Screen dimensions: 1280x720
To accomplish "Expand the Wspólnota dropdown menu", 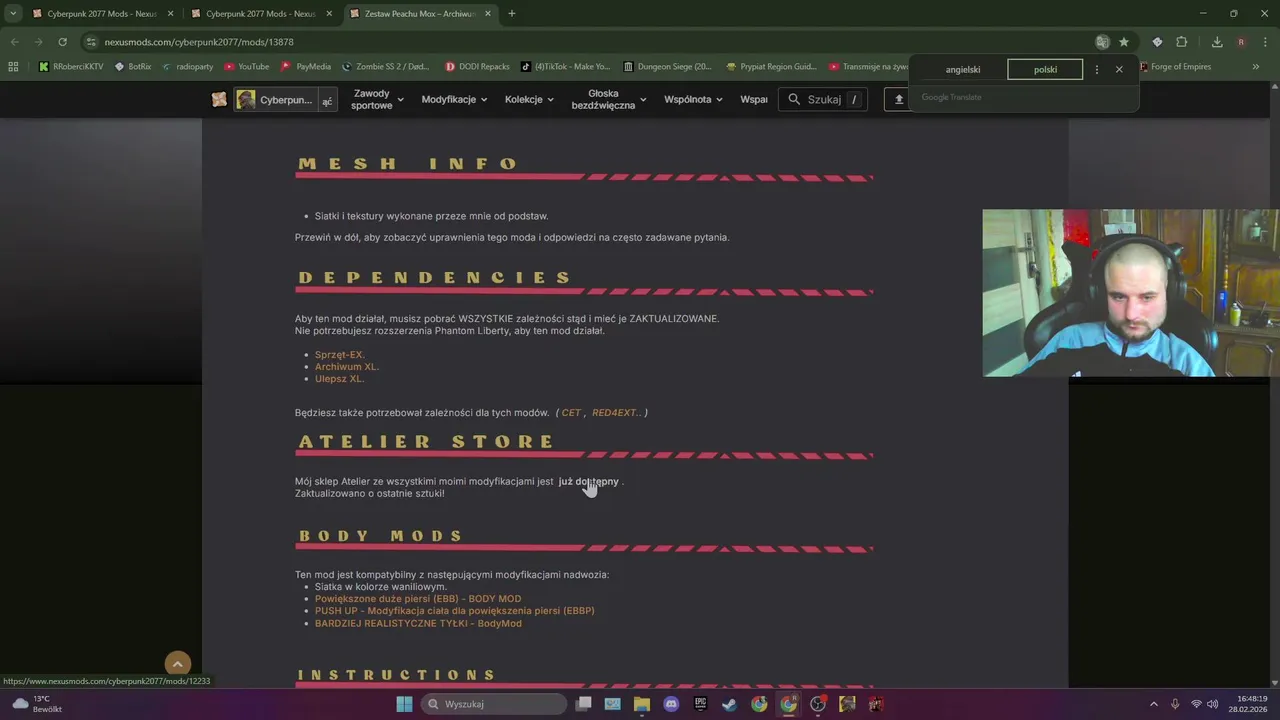I will click(693, 99).
